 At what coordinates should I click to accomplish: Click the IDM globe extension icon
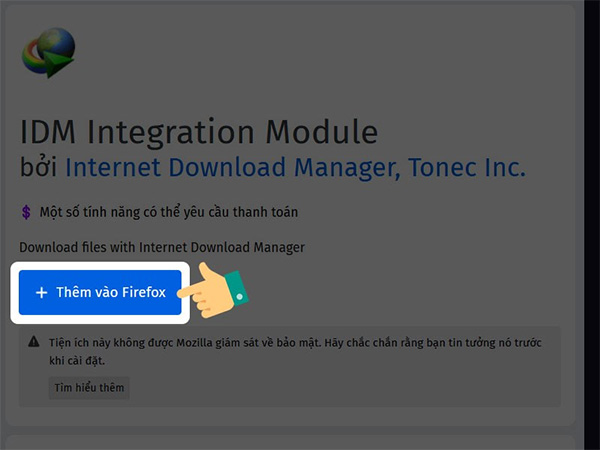tap(48, 52)
